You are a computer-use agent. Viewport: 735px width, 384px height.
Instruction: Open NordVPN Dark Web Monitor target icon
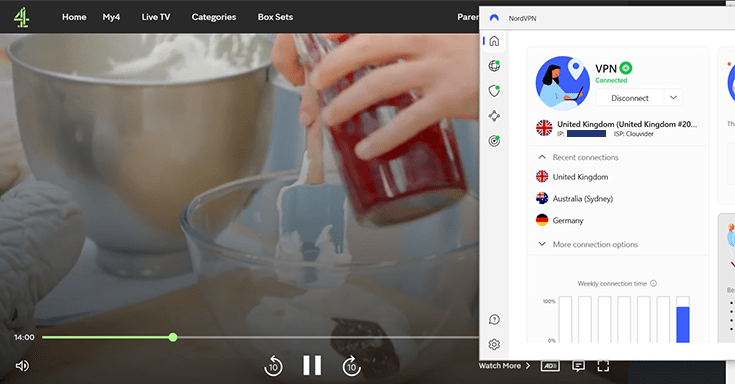click(x=494, y=140)
